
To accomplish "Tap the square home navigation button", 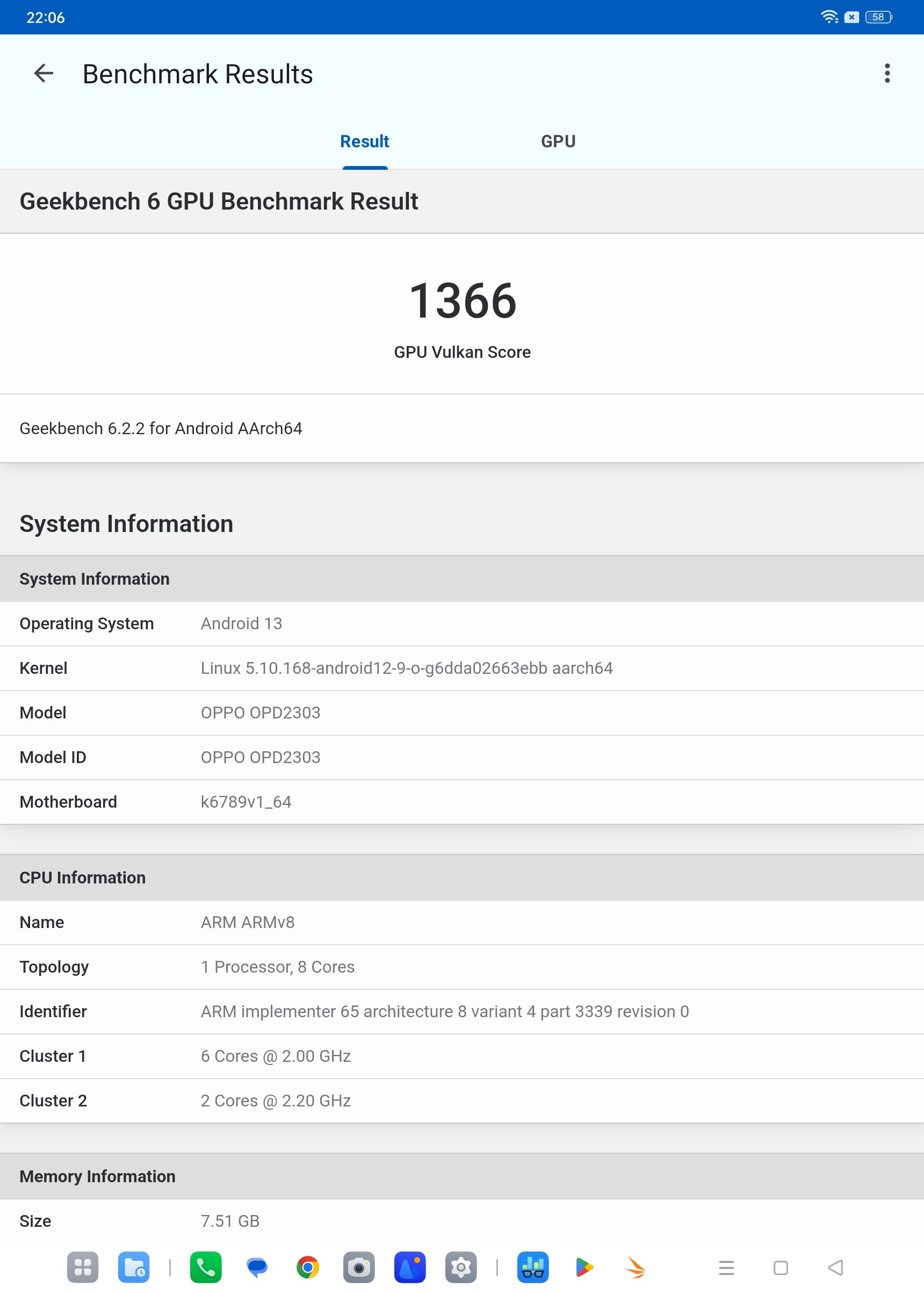I will click(x=781, y=1267).
